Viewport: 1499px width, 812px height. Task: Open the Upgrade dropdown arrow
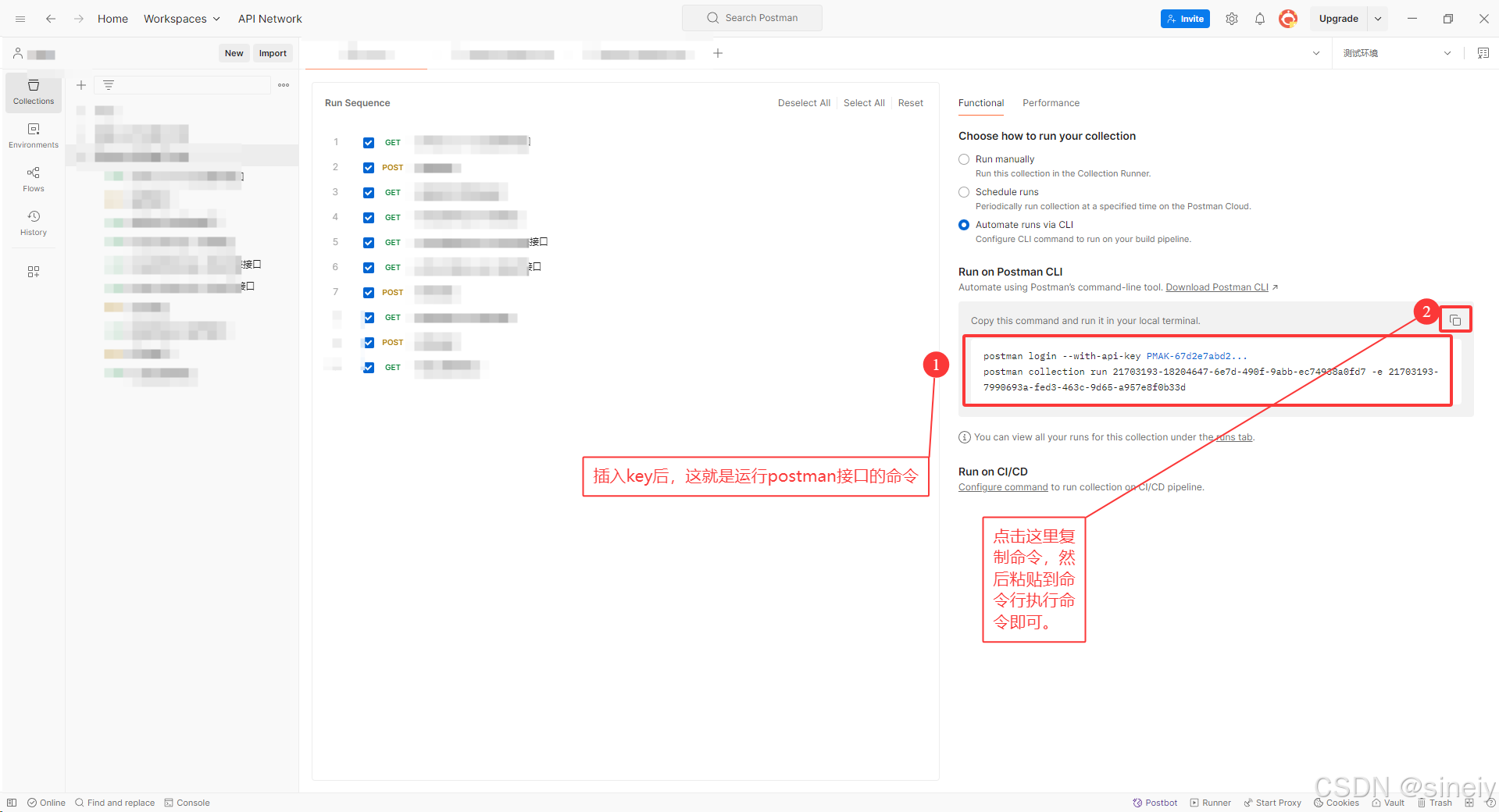coord(1378,19)
